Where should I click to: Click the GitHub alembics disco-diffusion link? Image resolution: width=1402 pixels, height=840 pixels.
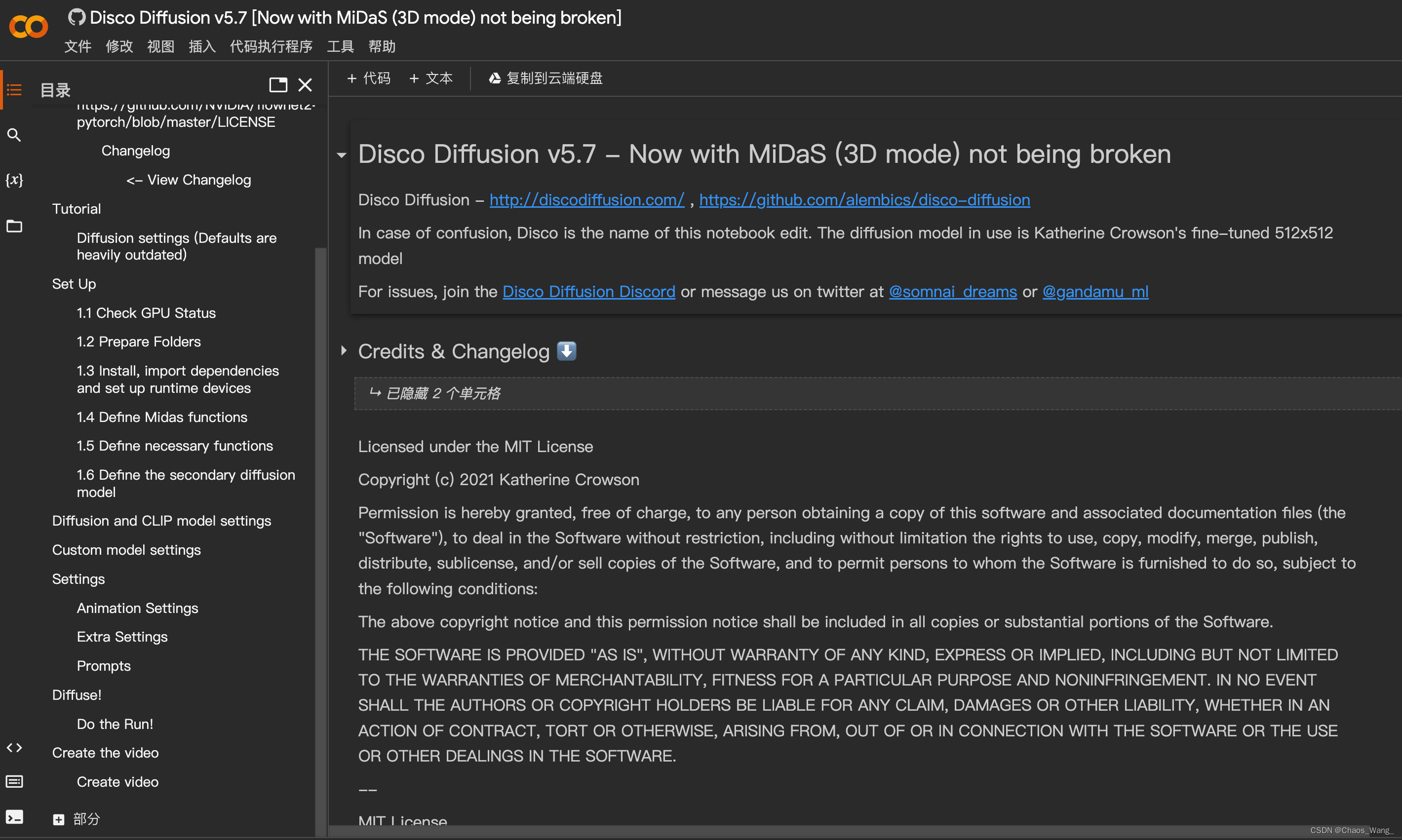[x=864, y=199]
